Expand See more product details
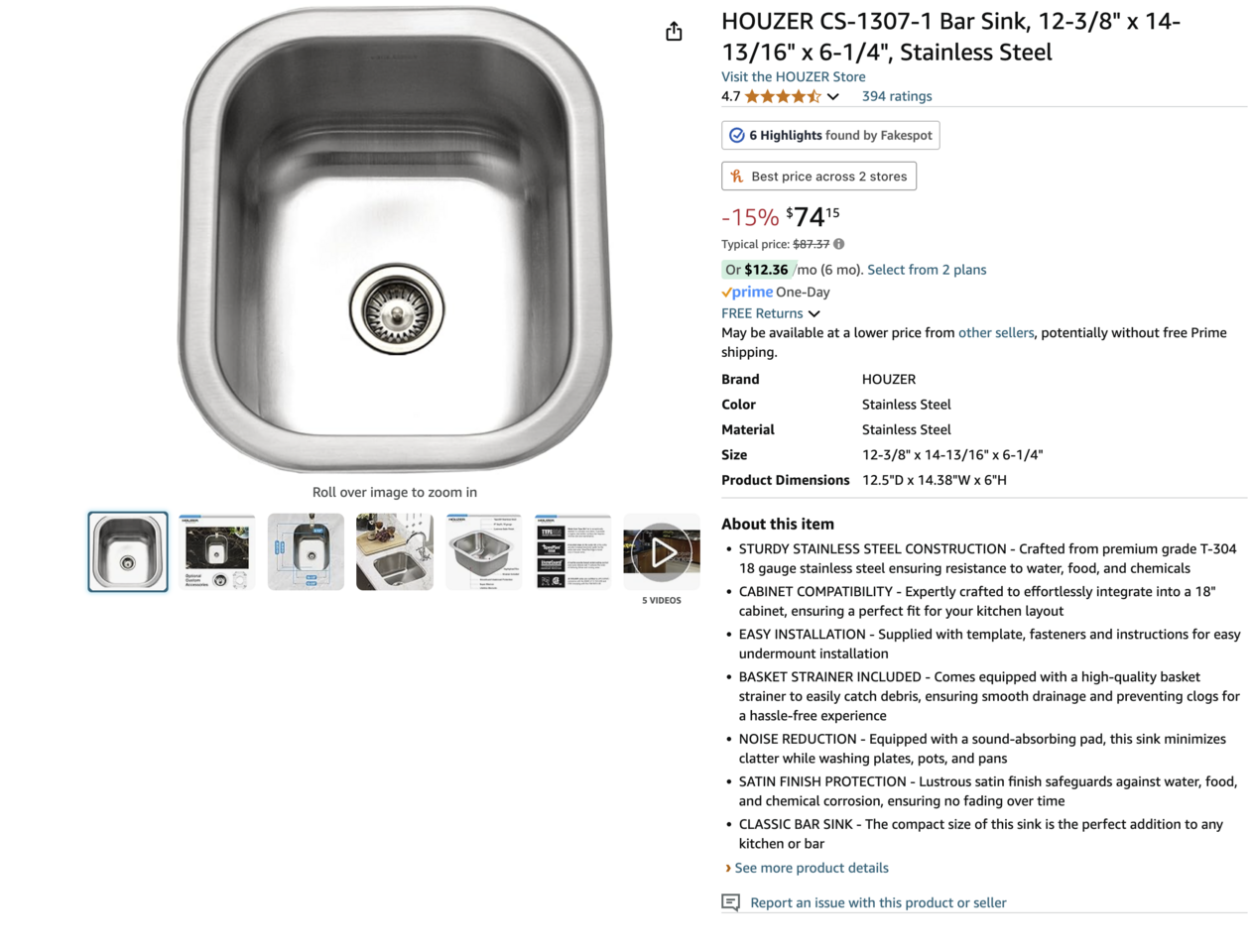 point(811,868)
